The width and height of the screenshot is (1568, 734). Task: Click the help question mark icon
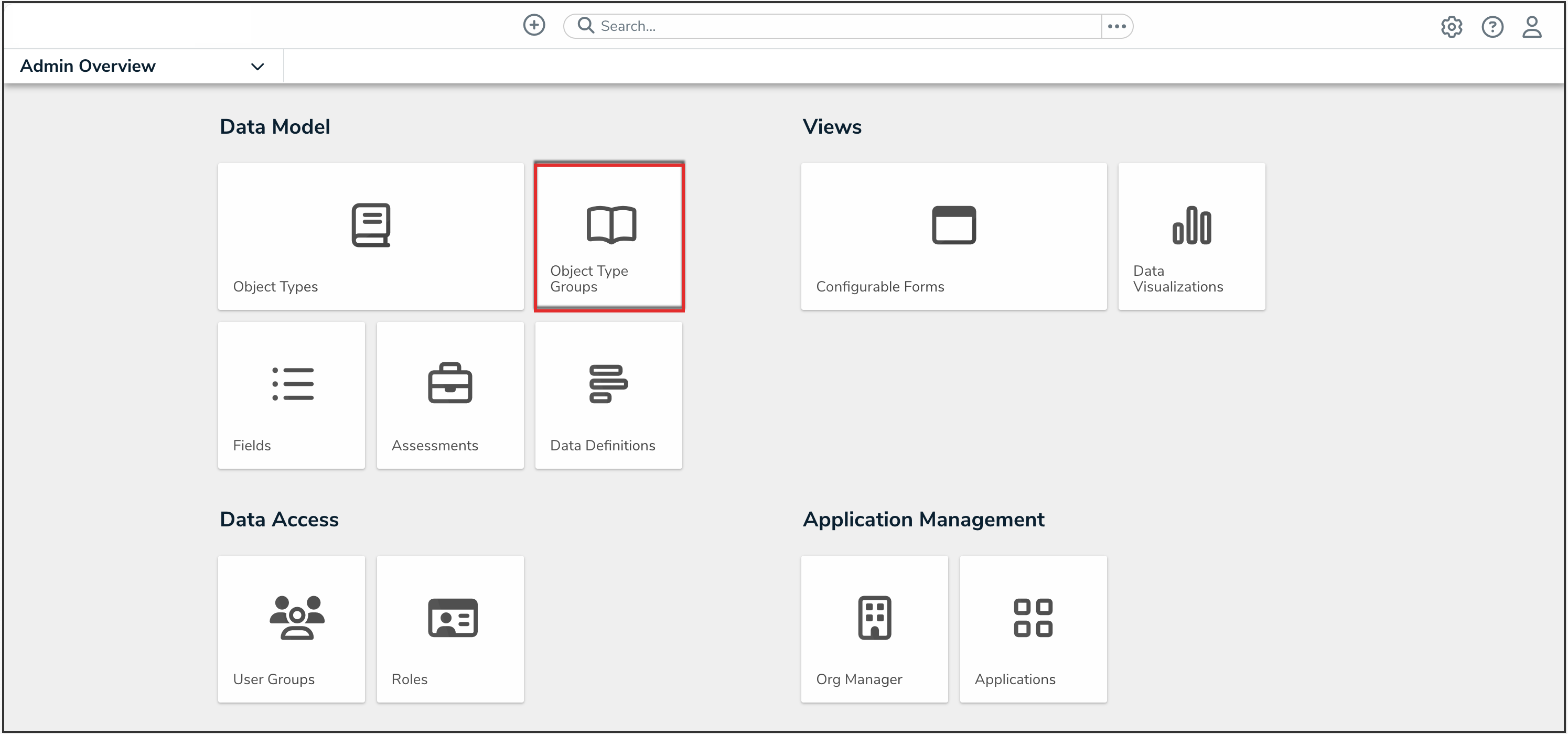click(1492, 27)
